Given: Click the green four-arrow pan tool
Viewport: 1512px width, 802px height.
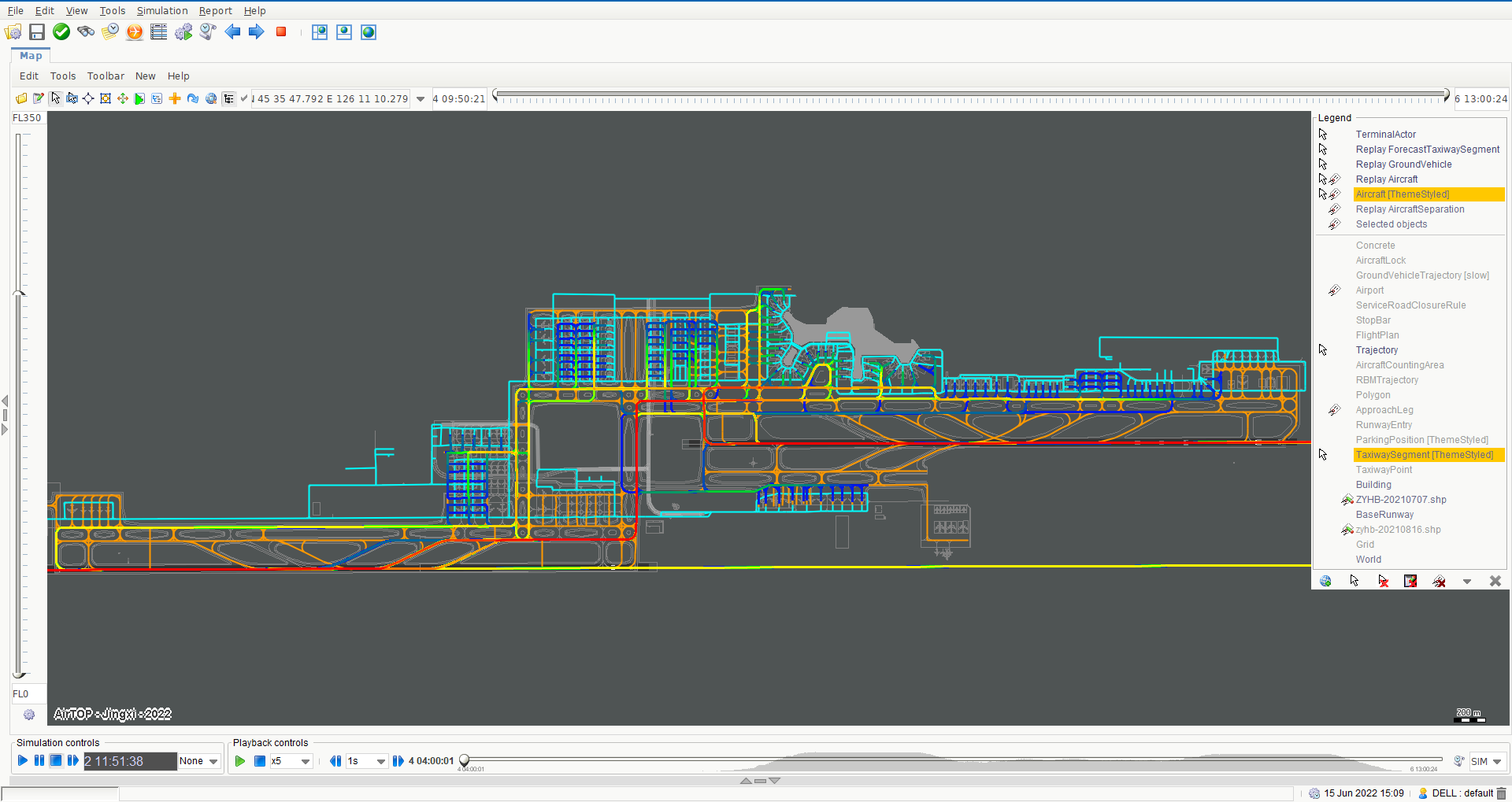Looking at the screenshot, I should 123,98.
